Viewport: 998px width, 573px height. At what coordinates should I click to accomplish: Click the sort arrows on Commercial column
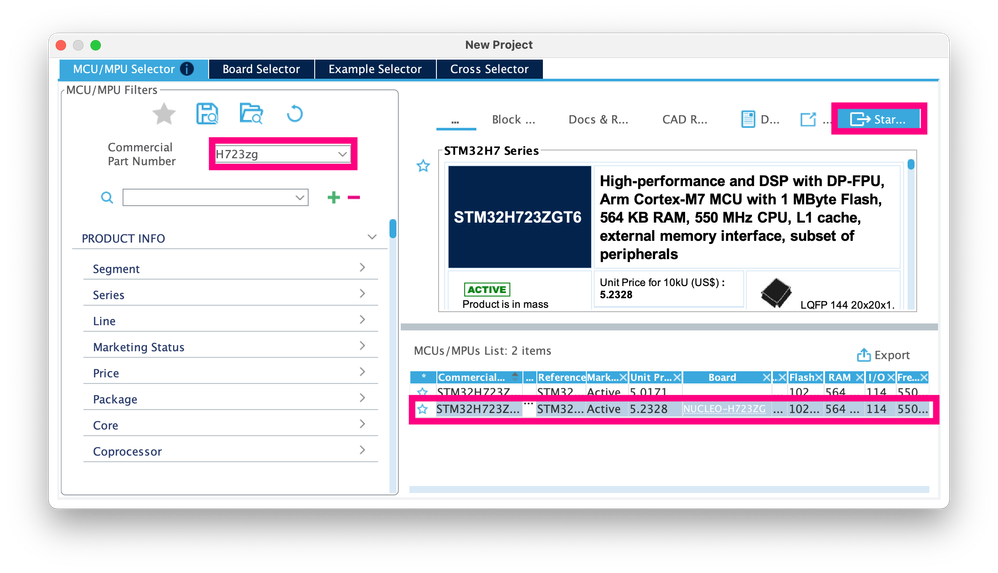click(516, 377)
